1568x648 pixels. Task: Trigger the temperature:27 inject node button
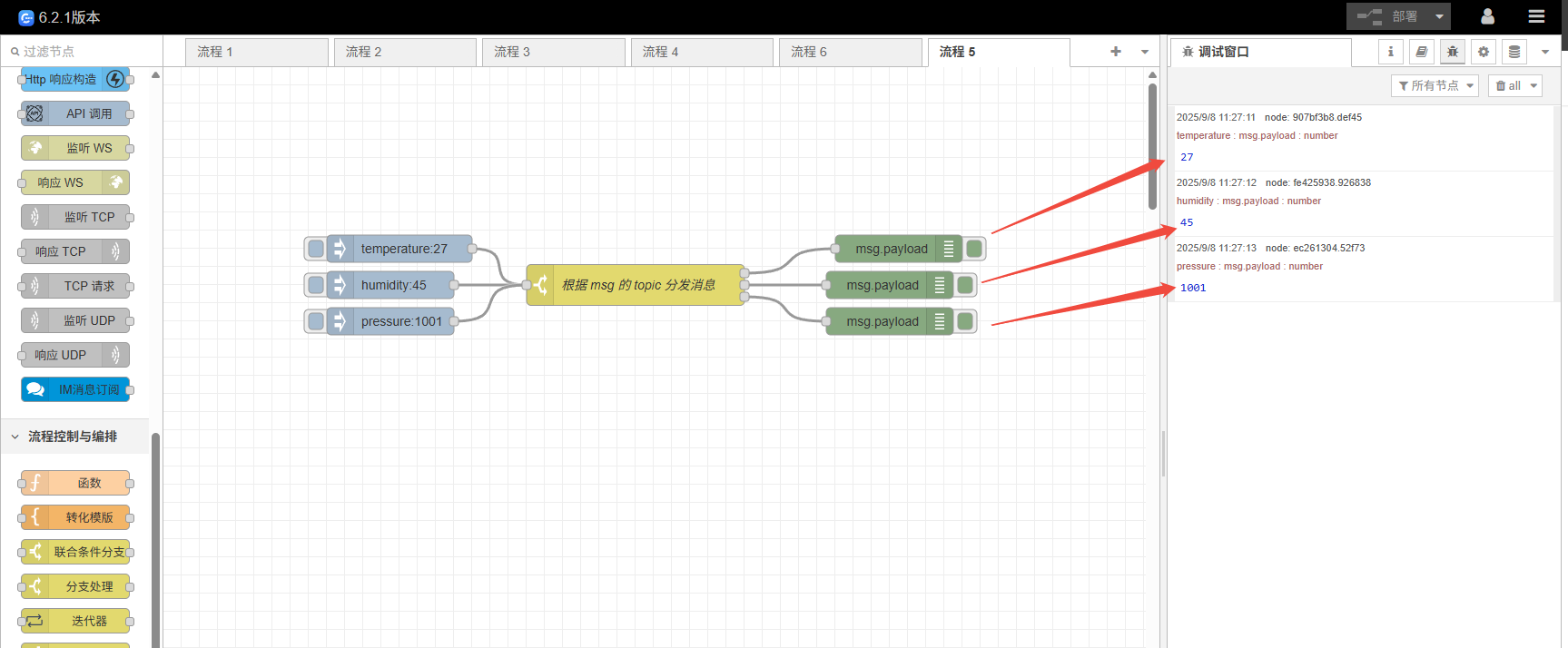click(x=316, y=249)
